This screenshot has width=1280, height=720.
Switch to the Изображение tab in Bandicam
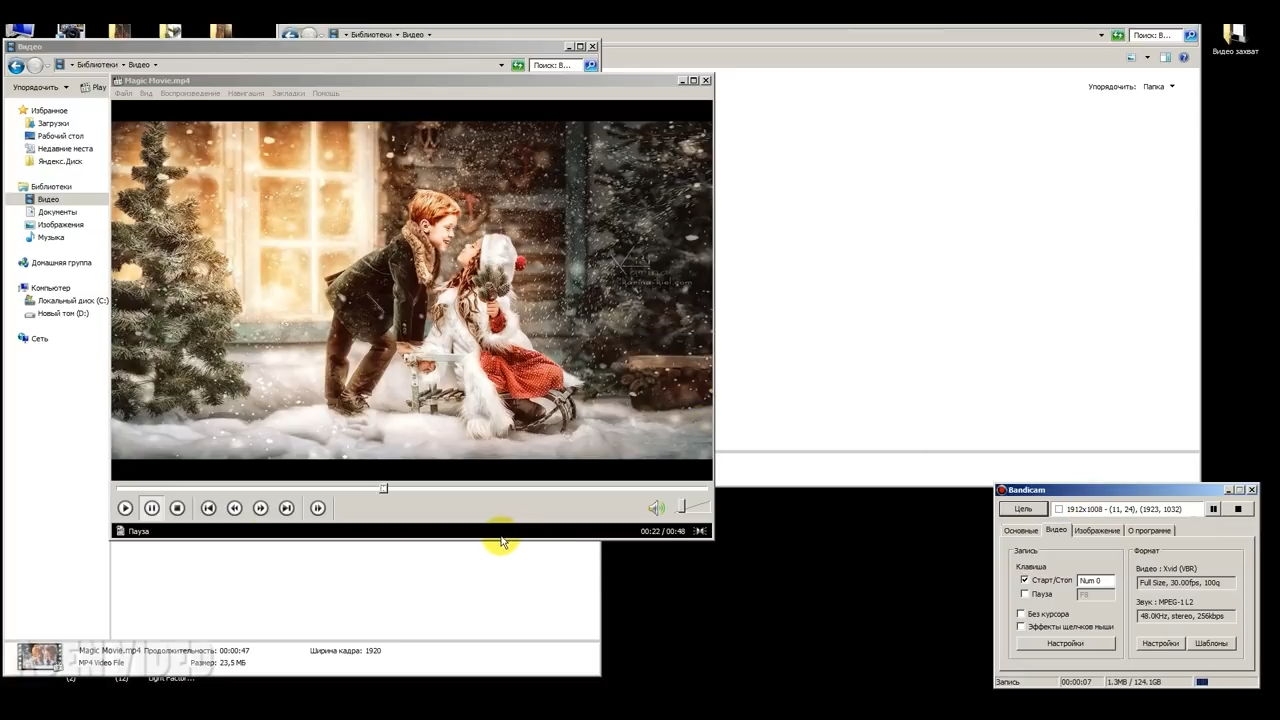pos(1098,530)
